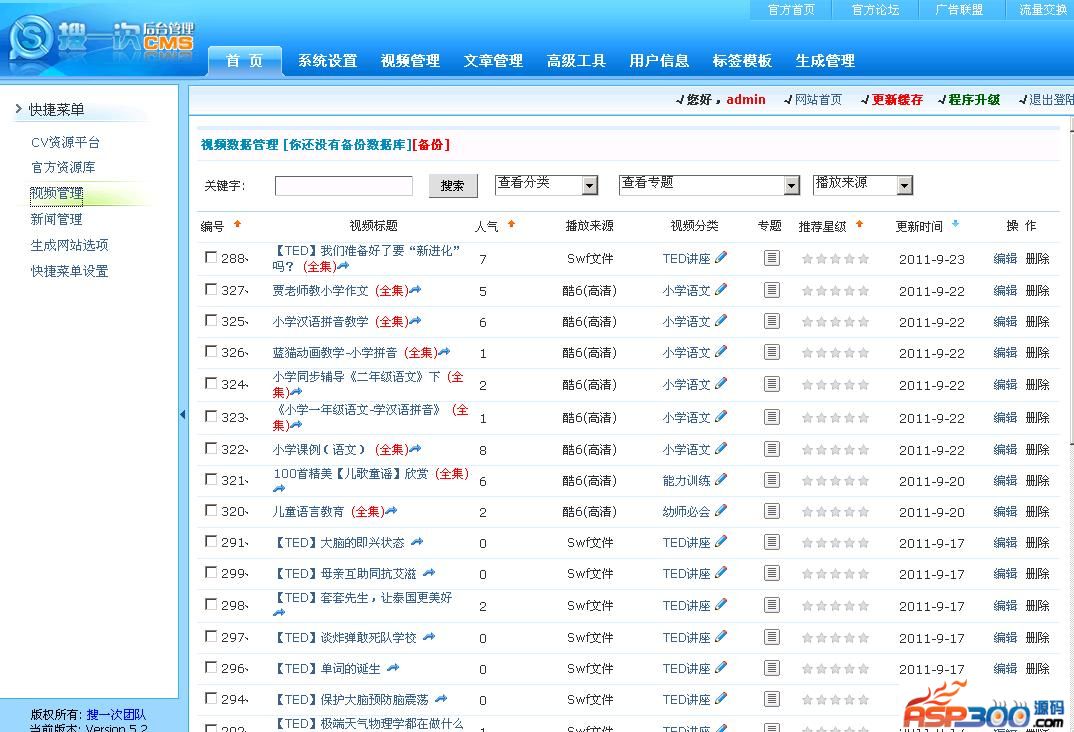Viewport: 1074px width, 732px height.
Task: Expand the 快捷菜单 section header
Action: (56, 110)
